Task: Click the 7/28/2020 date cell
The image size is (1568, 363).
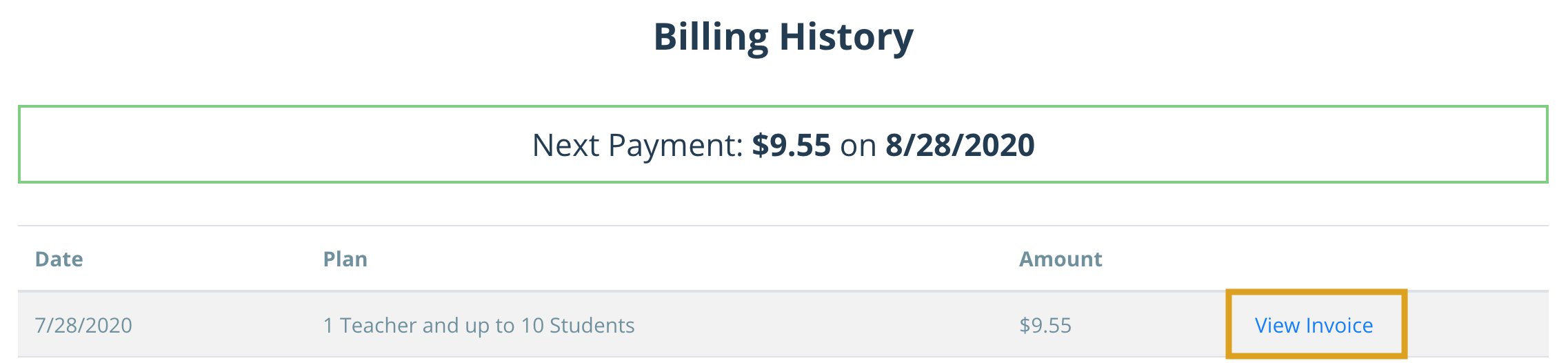Action: click(x=83, y=325)
